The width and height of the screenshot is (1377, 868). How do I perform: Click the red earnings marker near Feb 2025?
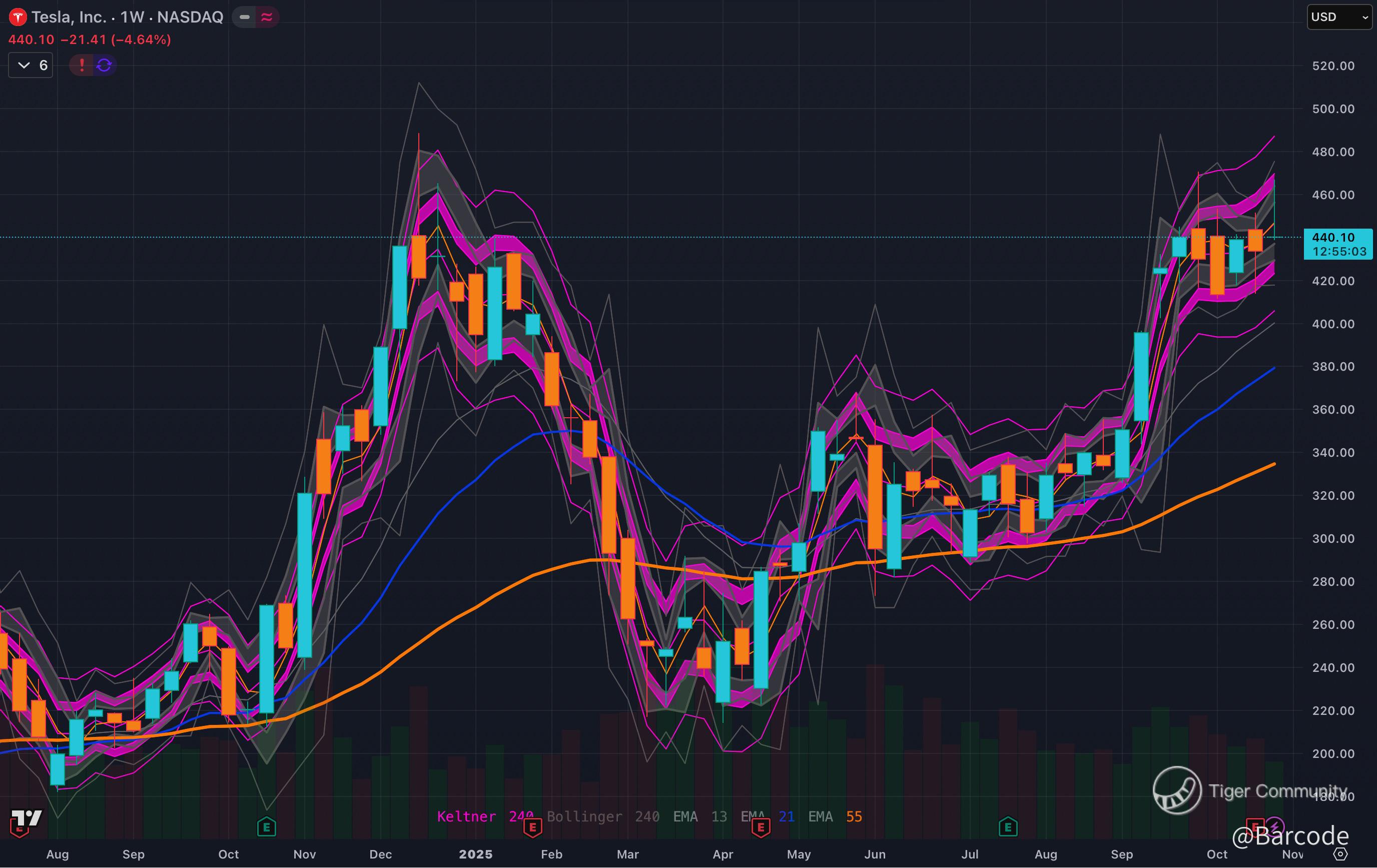(532, 827)
